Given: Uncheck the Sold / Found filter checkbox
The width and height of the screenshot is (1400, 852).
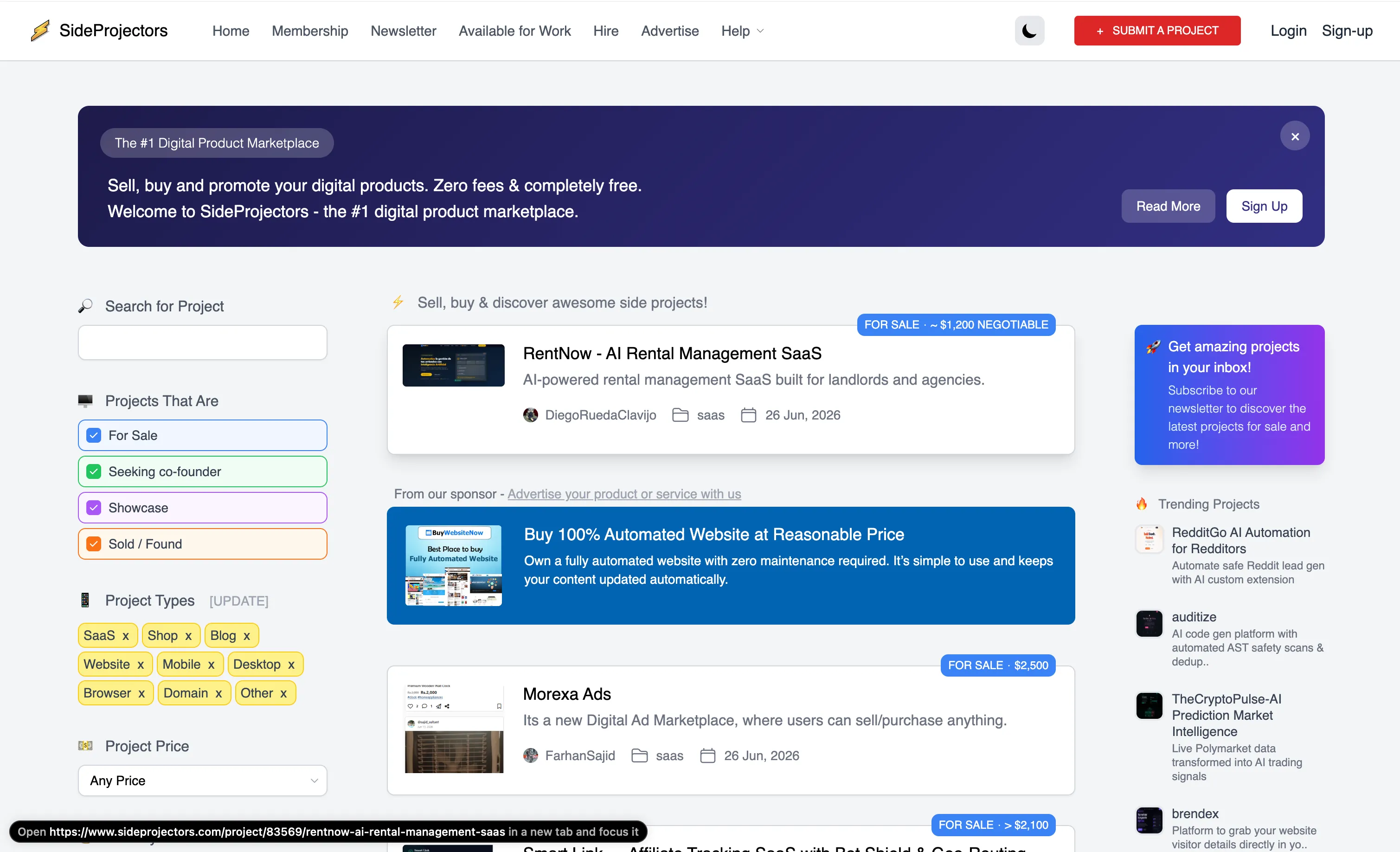Looking at the screenshot, I should (x=94, y=544).
